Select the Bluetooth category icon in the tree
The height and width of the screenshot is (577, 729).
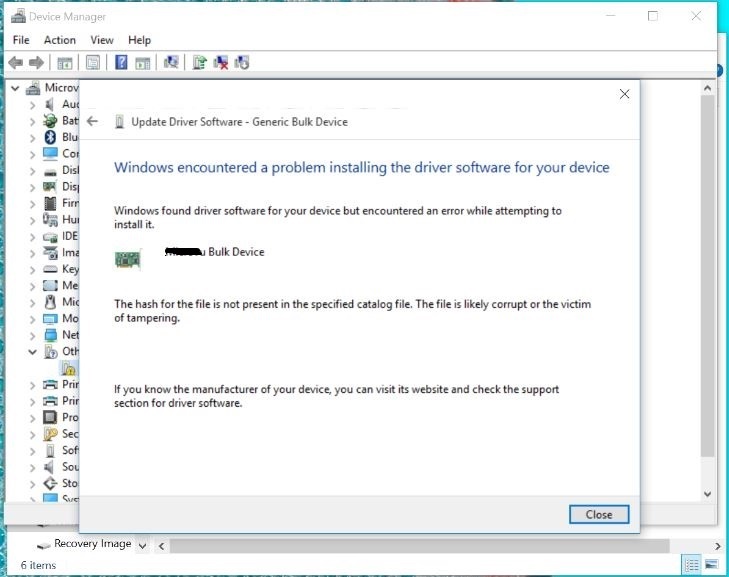click(x=50, y=137)
